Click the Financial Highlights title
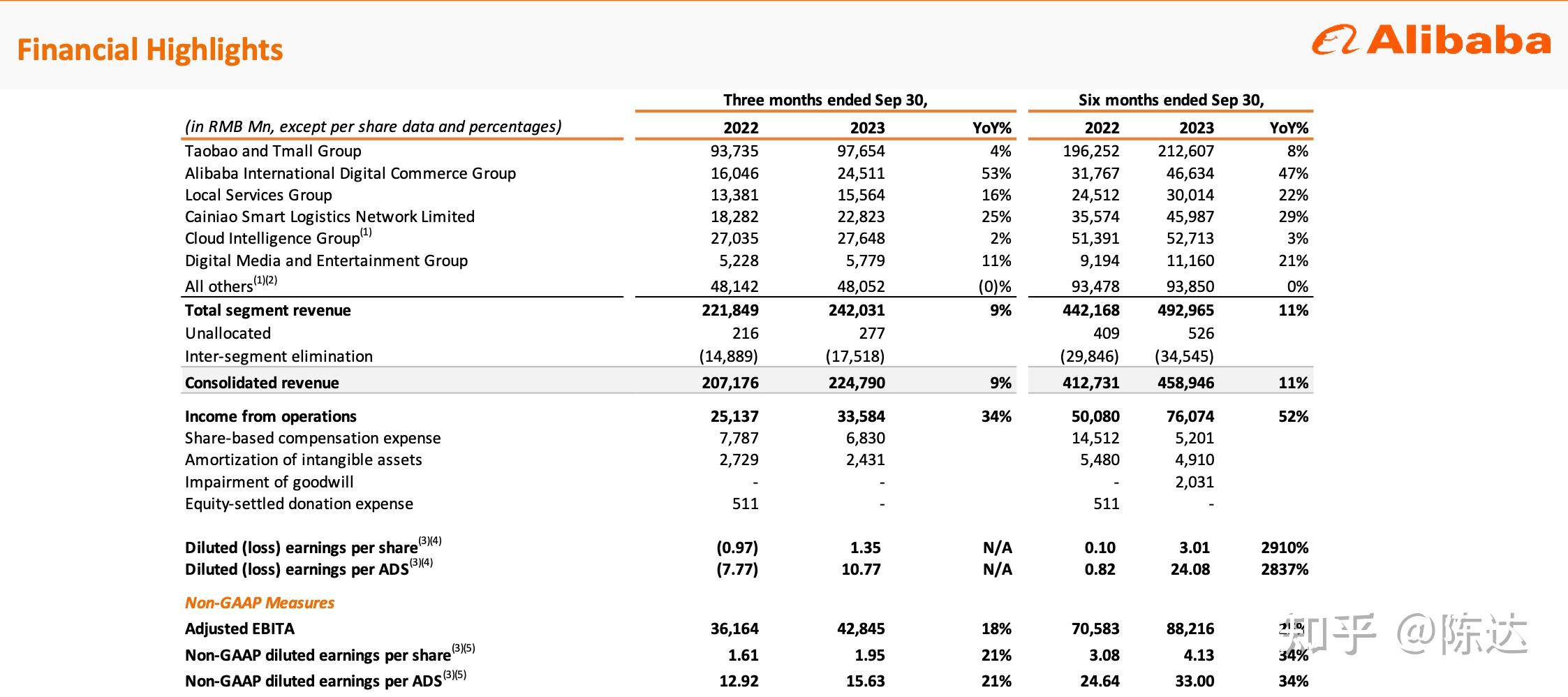 150,50
